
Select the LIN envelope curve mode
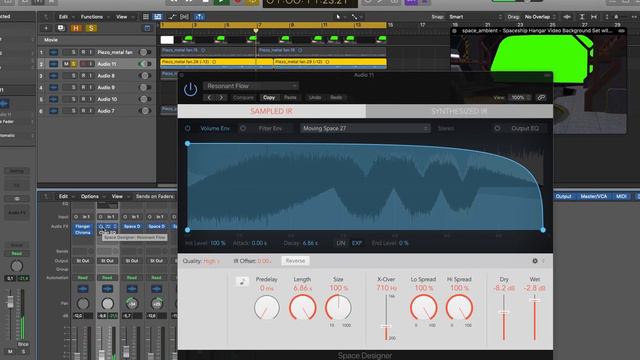point(341,243)
